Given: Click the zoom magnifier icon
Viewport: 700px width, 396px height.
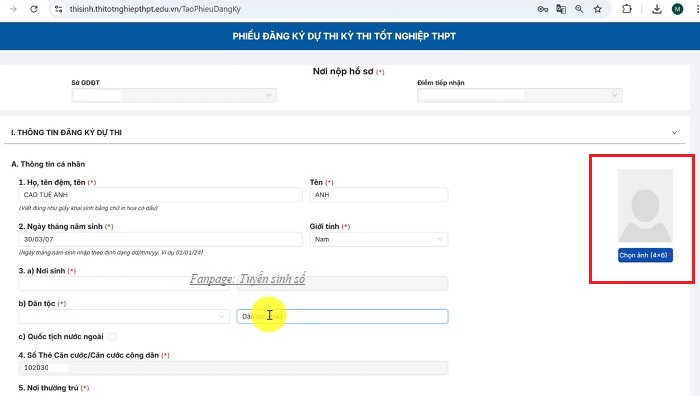Looking at the screenshot, I should click(x=579, y=9).
